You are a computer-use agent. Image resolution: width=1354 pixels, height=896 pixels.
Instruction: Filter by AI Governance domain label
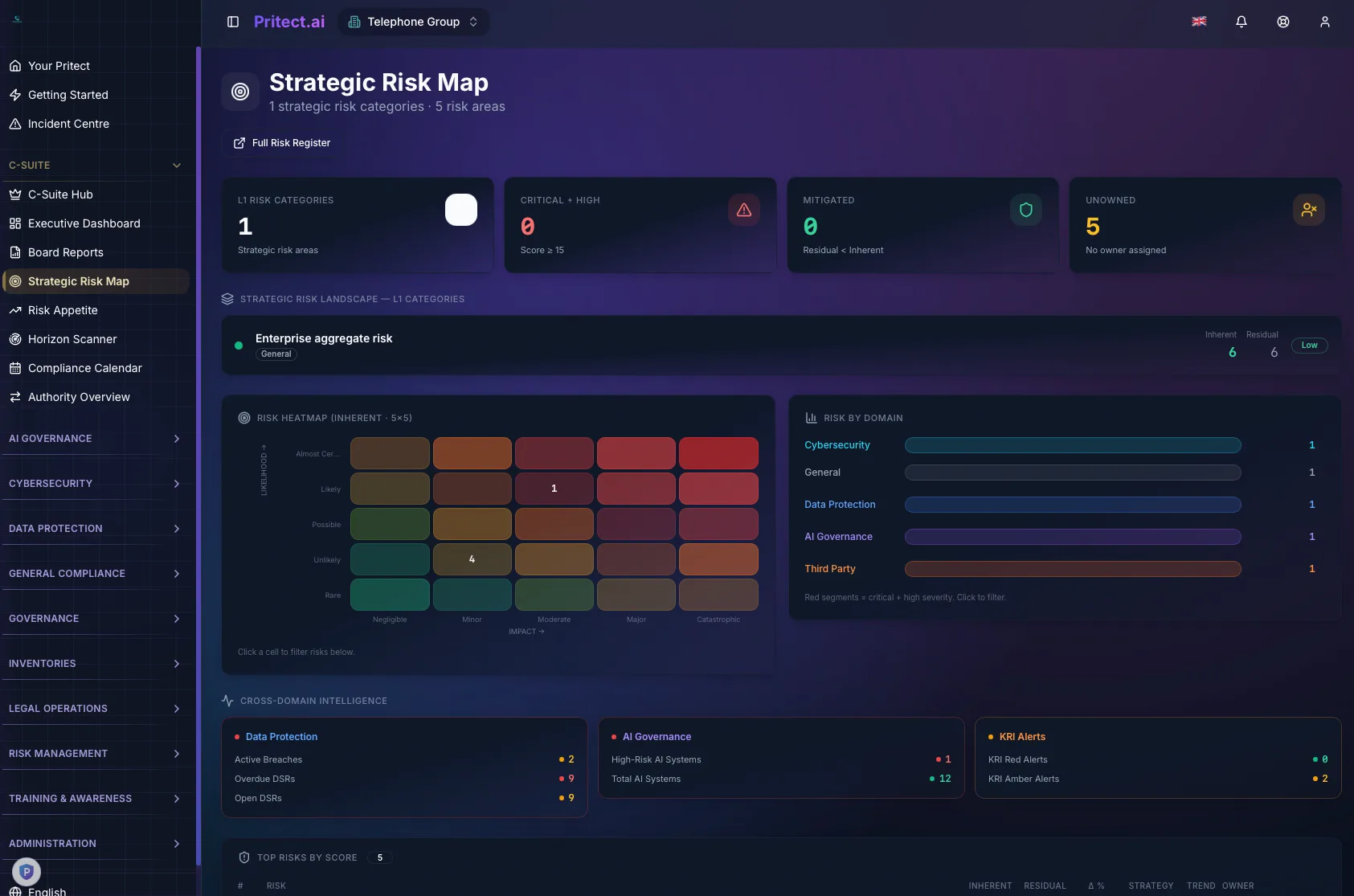838,537
